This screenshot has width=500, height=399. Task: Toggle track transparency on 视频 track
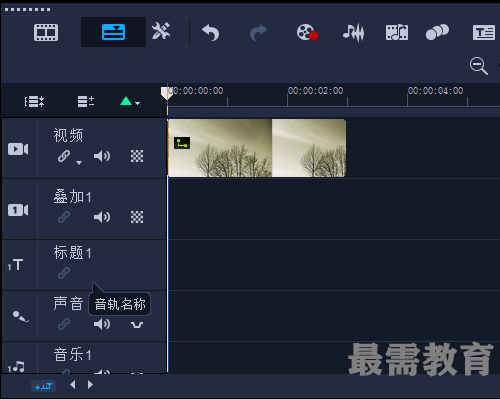point(137,156)
